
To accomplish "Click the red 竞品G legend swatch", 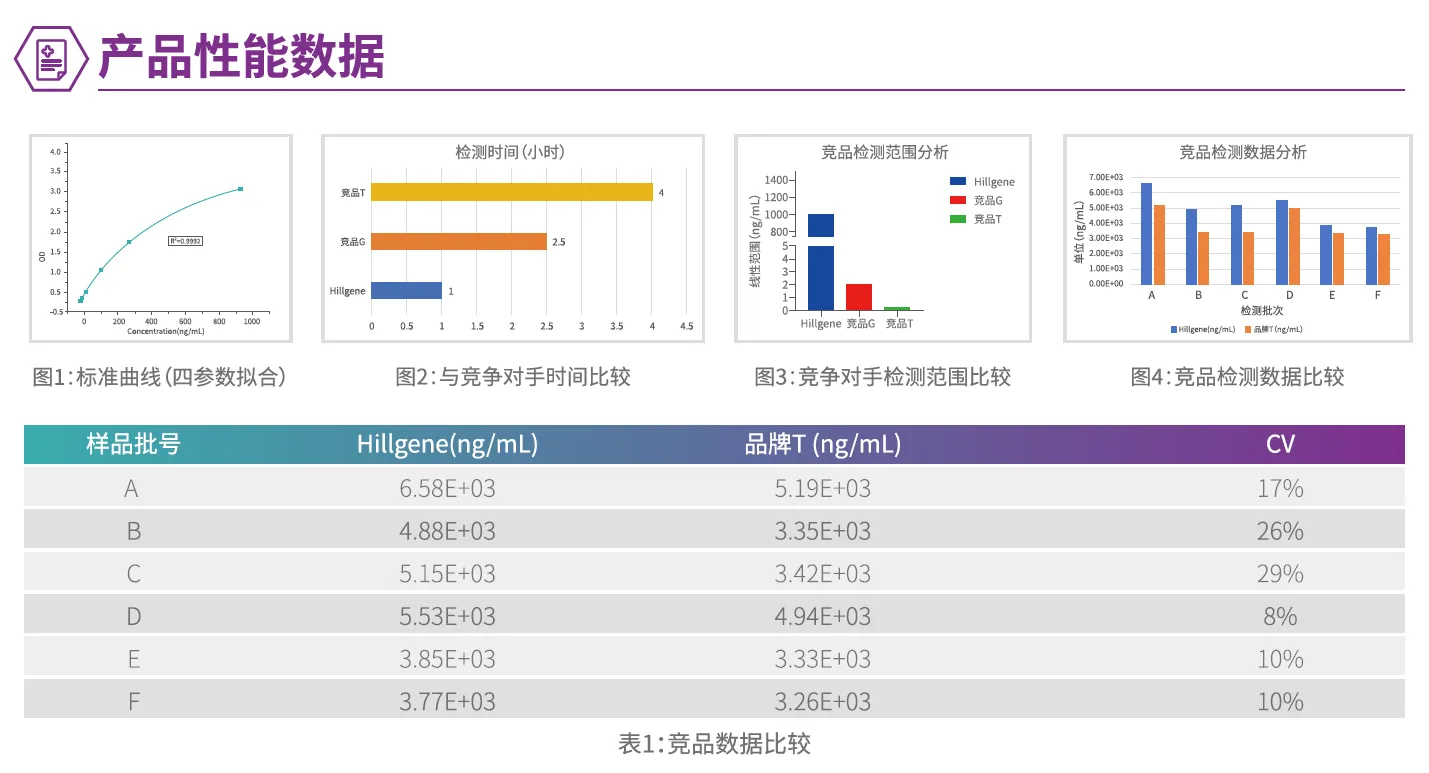I will click(958, 200).
